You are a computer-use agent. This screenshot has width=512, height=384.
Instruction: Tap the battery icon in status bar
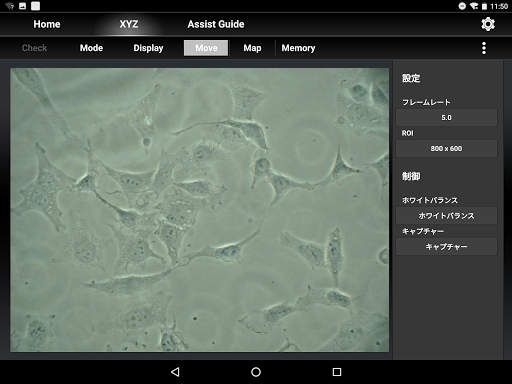click(484, 6)
